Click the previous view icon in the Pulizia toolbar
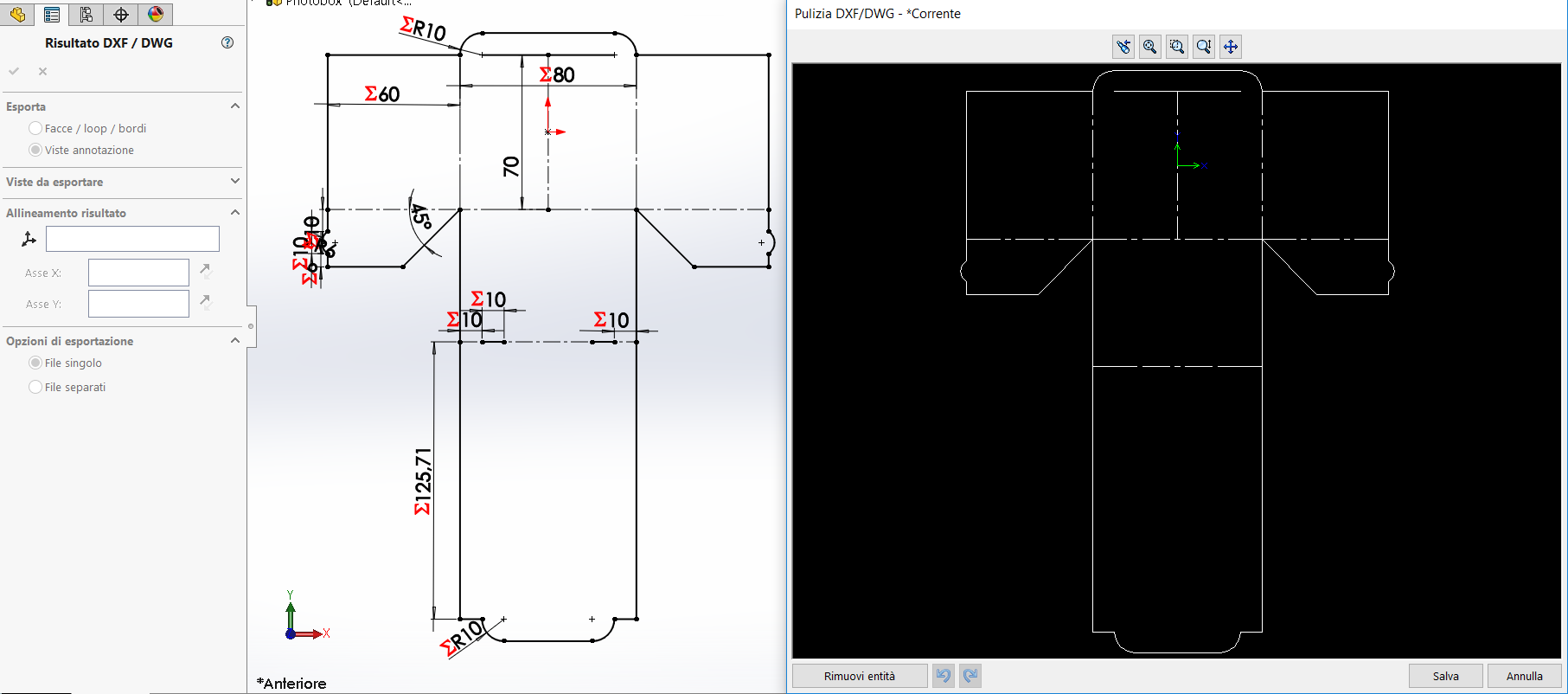Viewport: 1568px width, 694px height. (1123, 47)
